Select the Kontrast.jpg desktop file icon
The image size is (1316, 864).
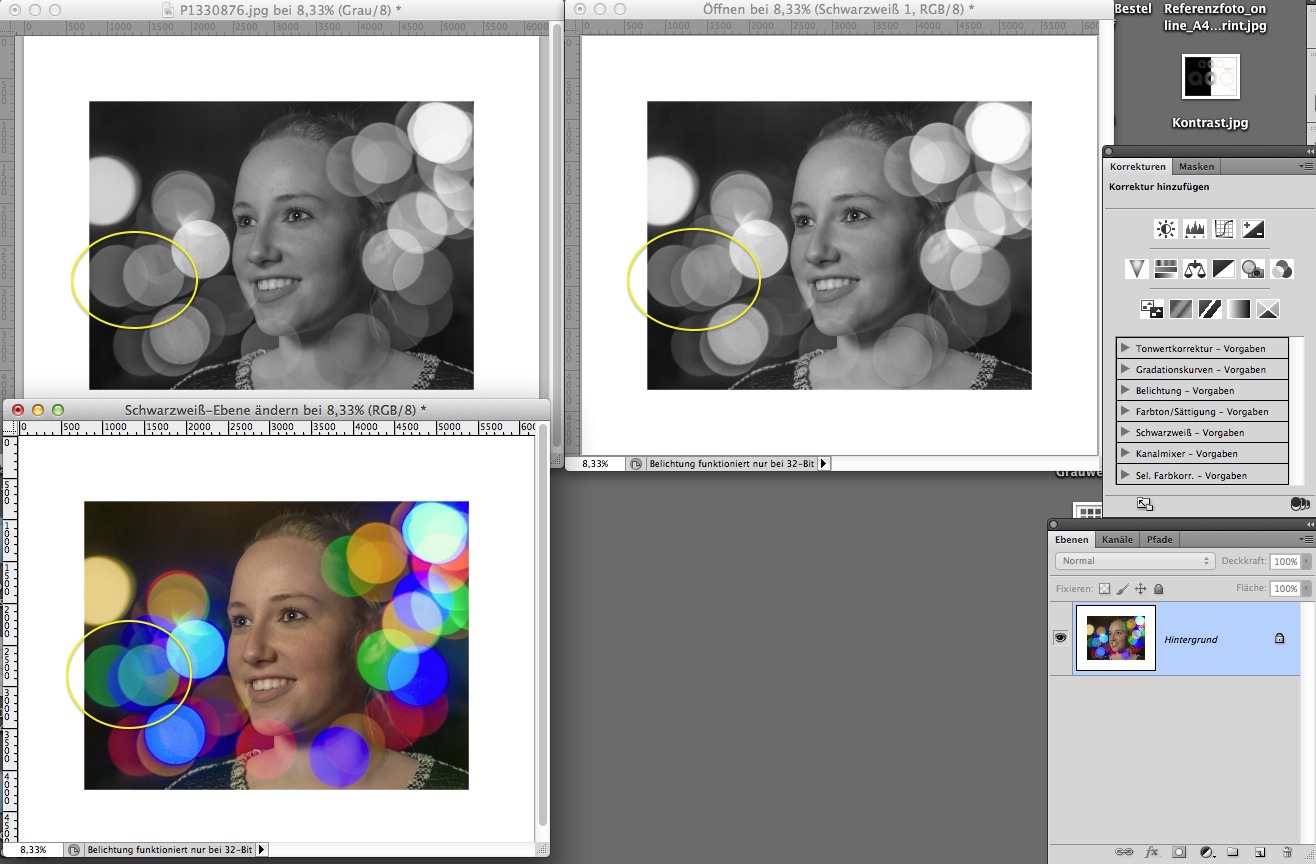1211,77
